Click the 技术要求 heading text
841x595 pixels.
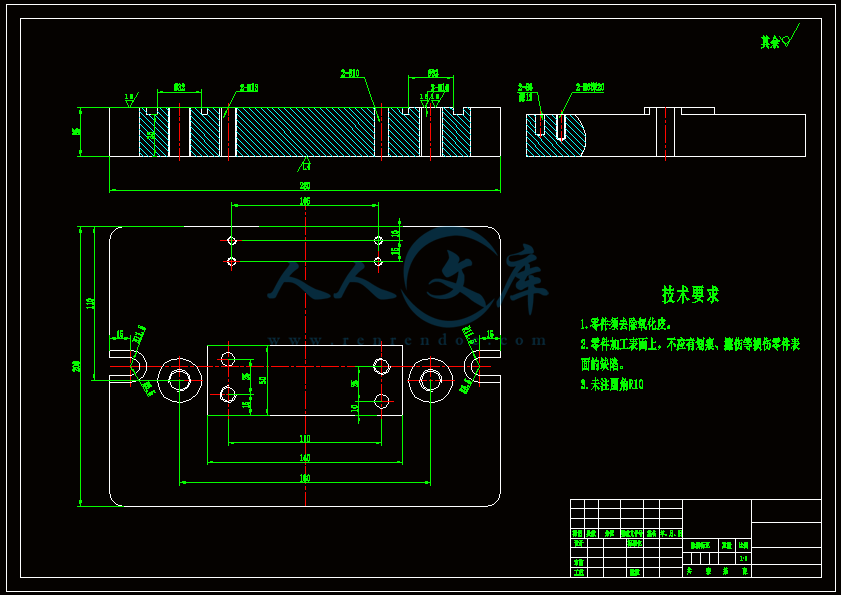(x=690, y=294)
